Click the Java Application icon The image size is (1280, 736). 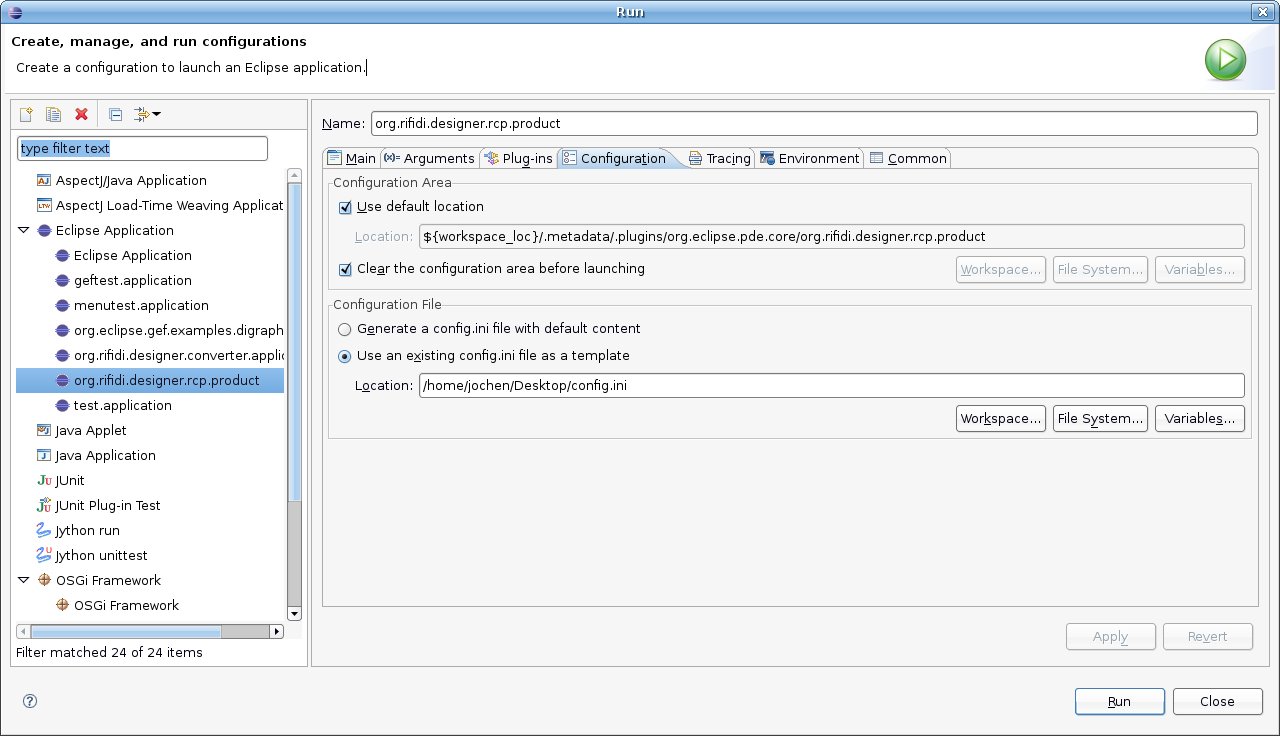(x=43, y=456)
